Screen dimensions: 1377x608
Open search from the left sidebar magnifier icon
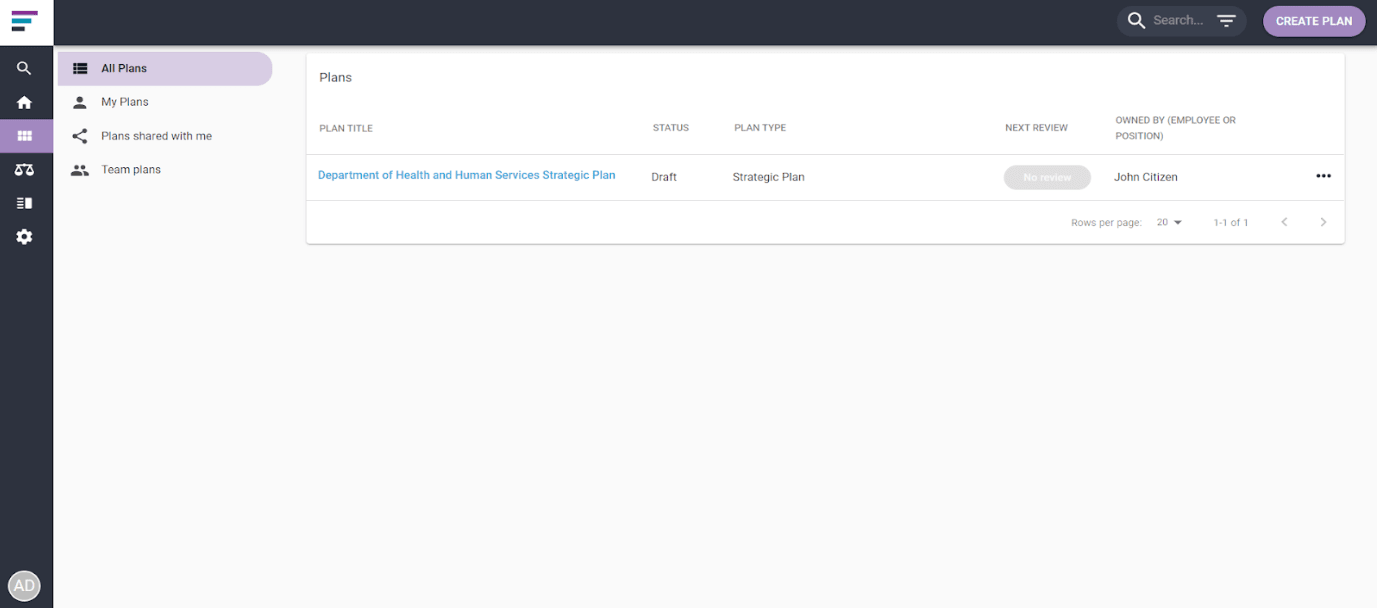pos(25,69)
